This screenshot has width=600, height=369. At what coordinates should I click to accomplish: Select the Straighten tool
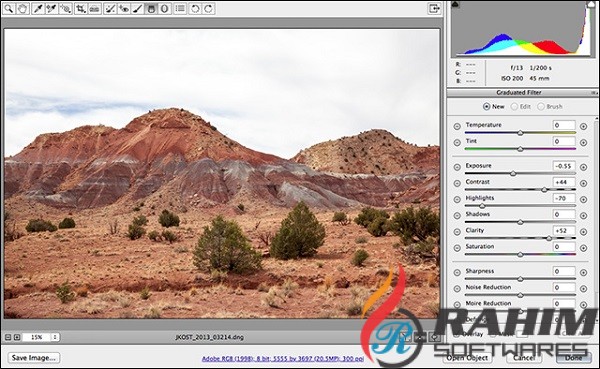coord(95,8)
